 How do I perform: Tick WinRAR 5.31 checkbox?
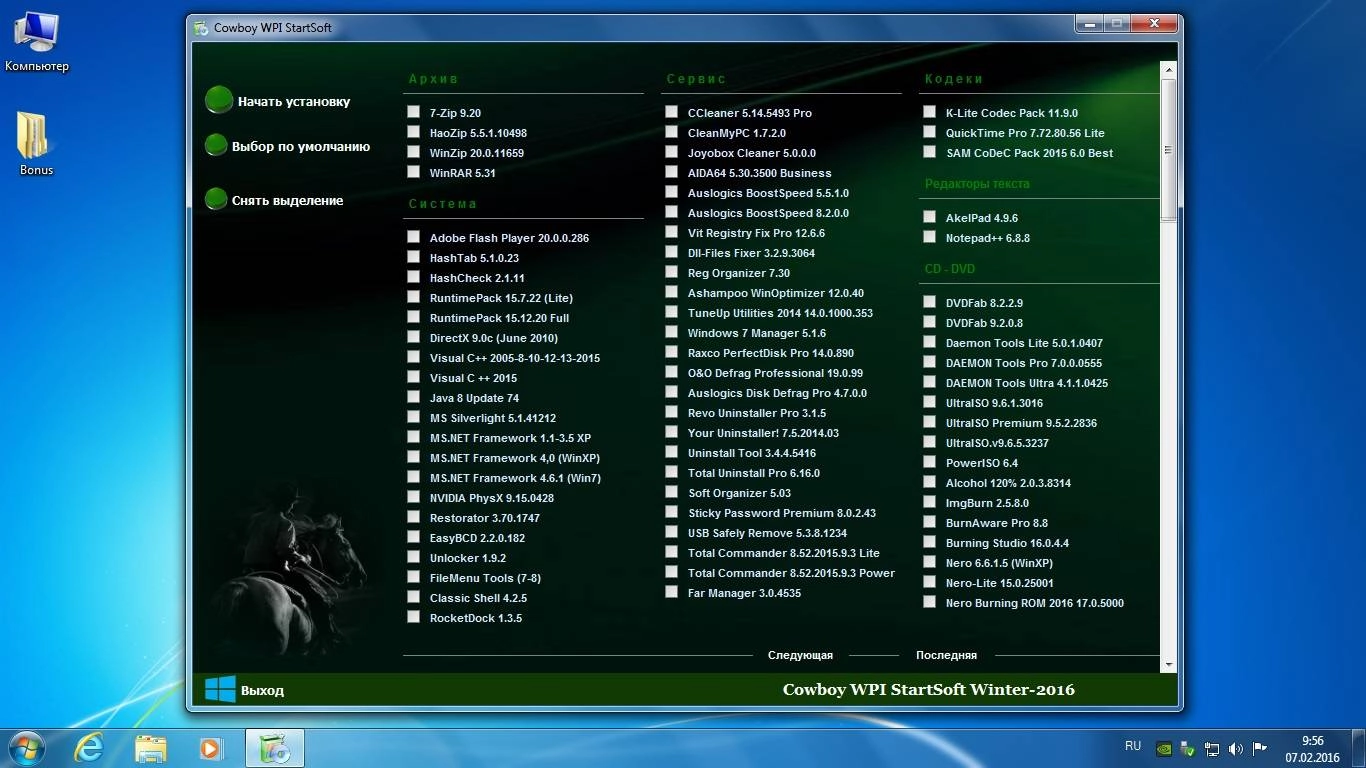[x=414, y=172]
